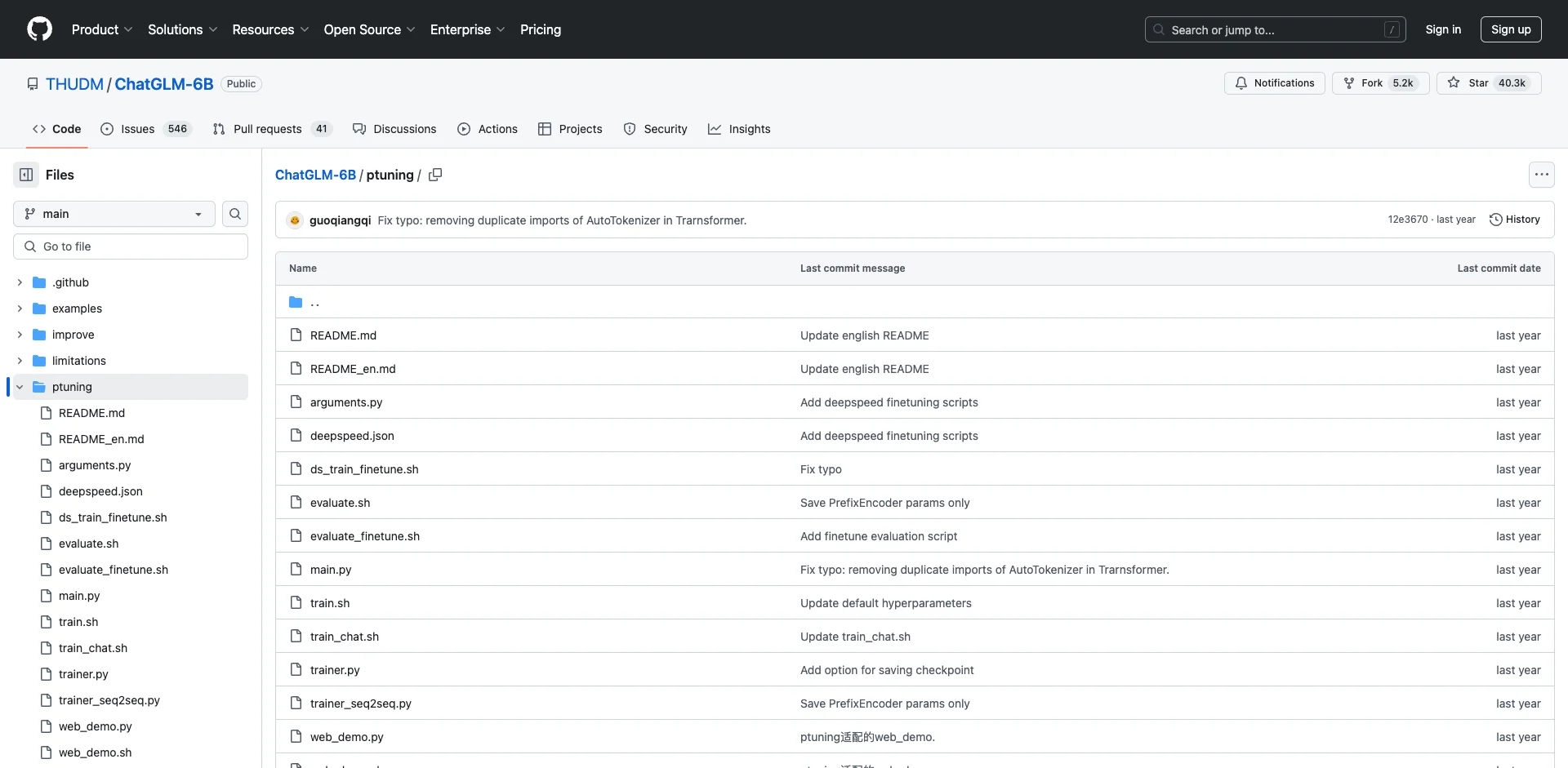Screen dimensions: 1568x768
Task: Open README_en.md in the file table
Action: coord(353,369)
